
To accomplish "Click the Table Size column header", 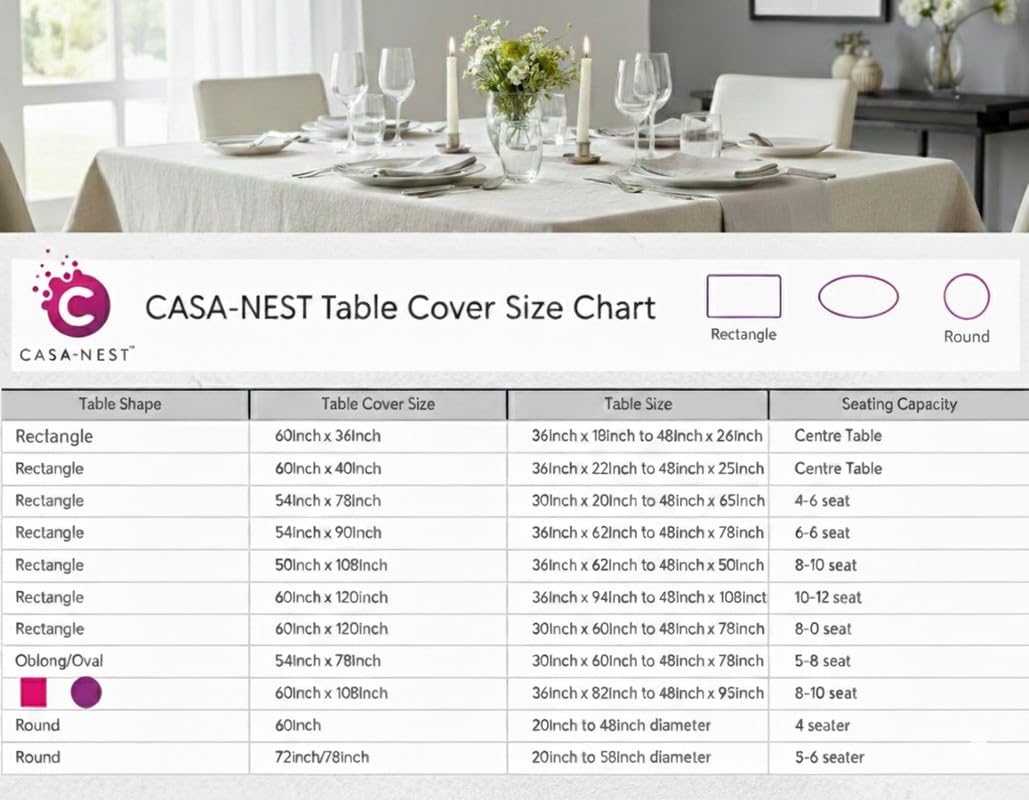I will click(638, 404).
